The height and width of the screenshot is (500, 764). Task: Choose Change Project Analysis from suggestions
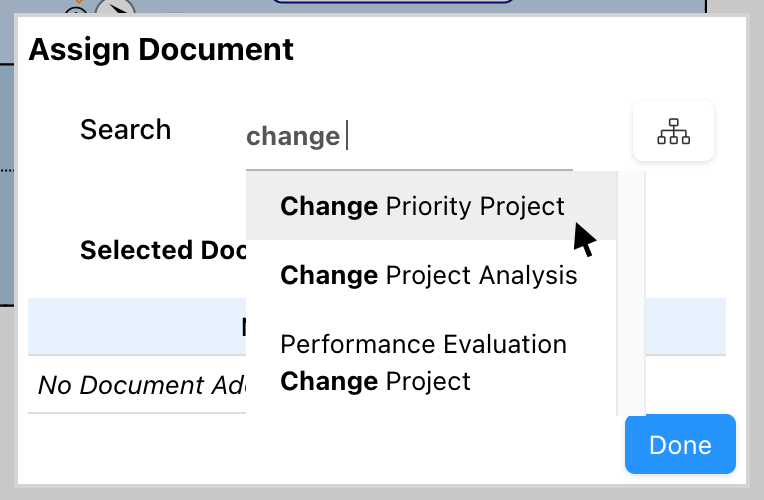(428, 274)
